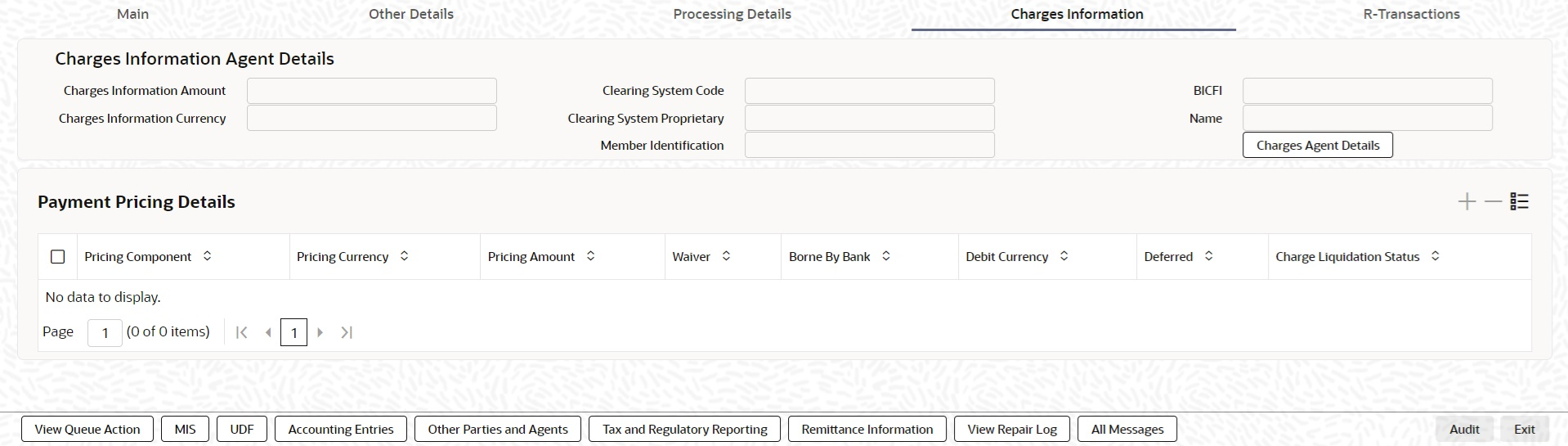The width and height of the screenshot is (1568, 446).
Task: Switch to the Processing Details tab
Action: pos(732,14)
